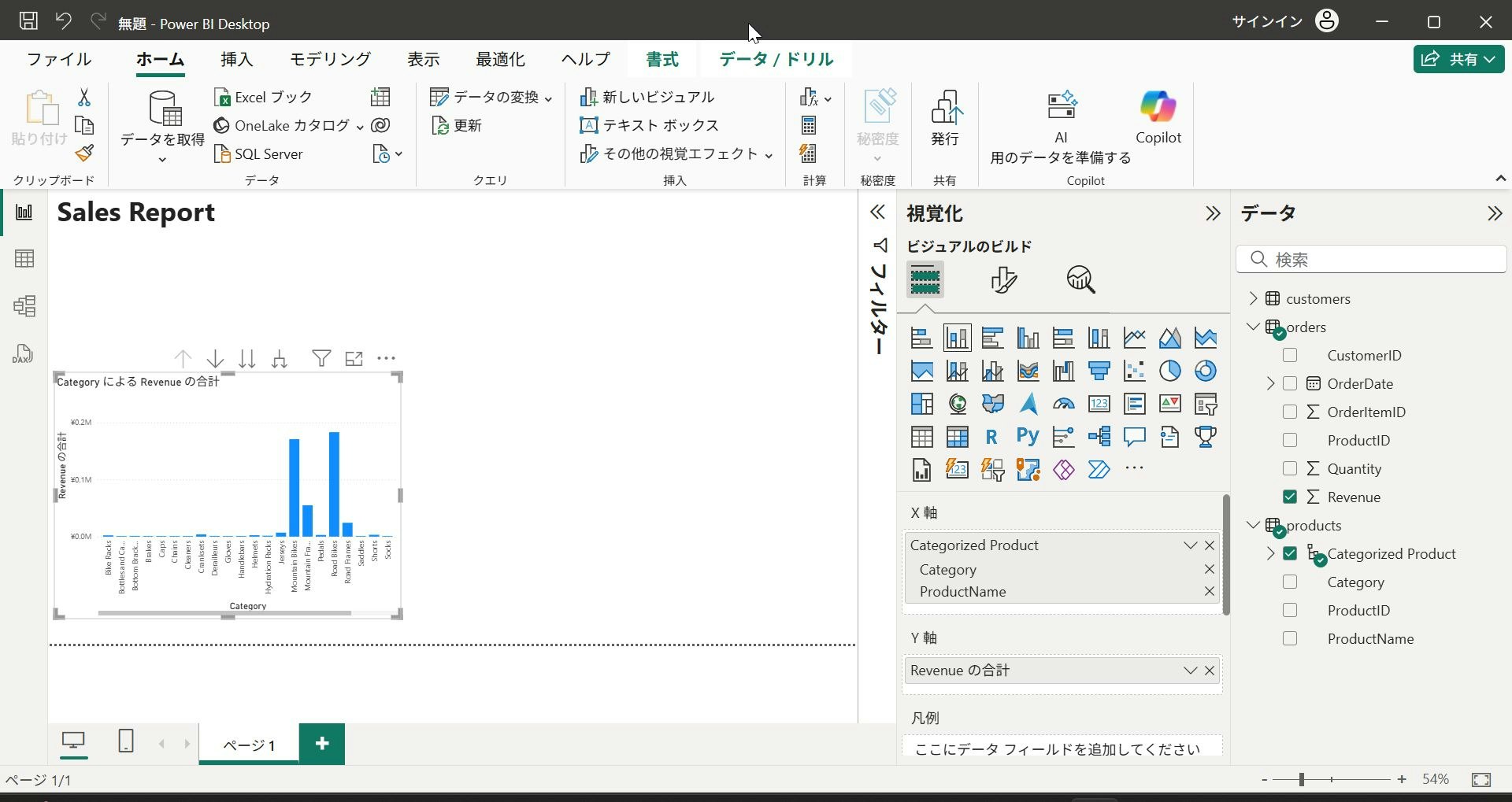The width and height of the screenshot is (1512, 802).
Task: Click the format painter icon
Action: [84, 153]
